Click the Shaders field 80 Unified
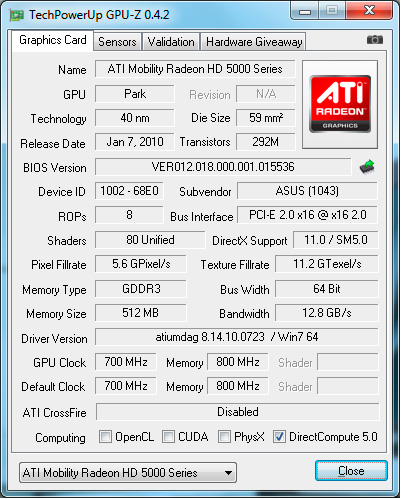This screenshot has height=499, width=401. coord(150,240)
